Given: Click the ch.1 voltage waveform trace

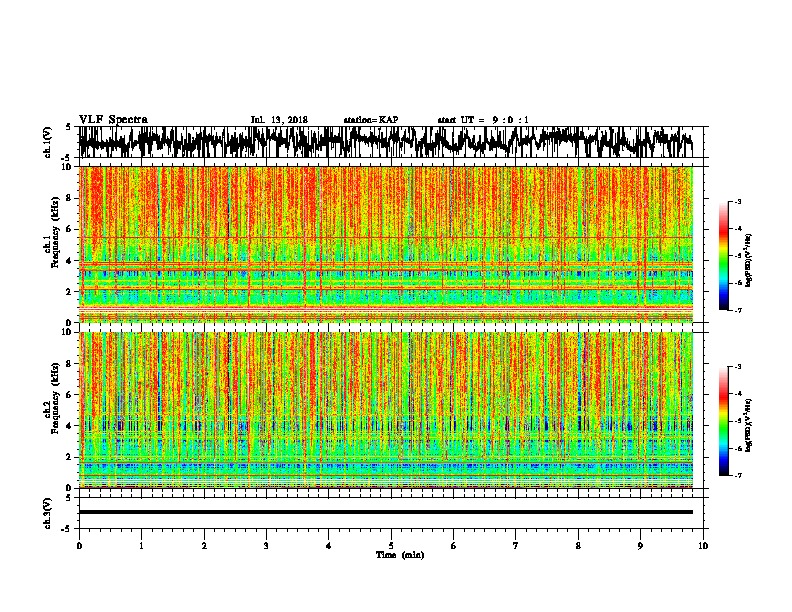Looking at the screenshot, I should point(385,142).
